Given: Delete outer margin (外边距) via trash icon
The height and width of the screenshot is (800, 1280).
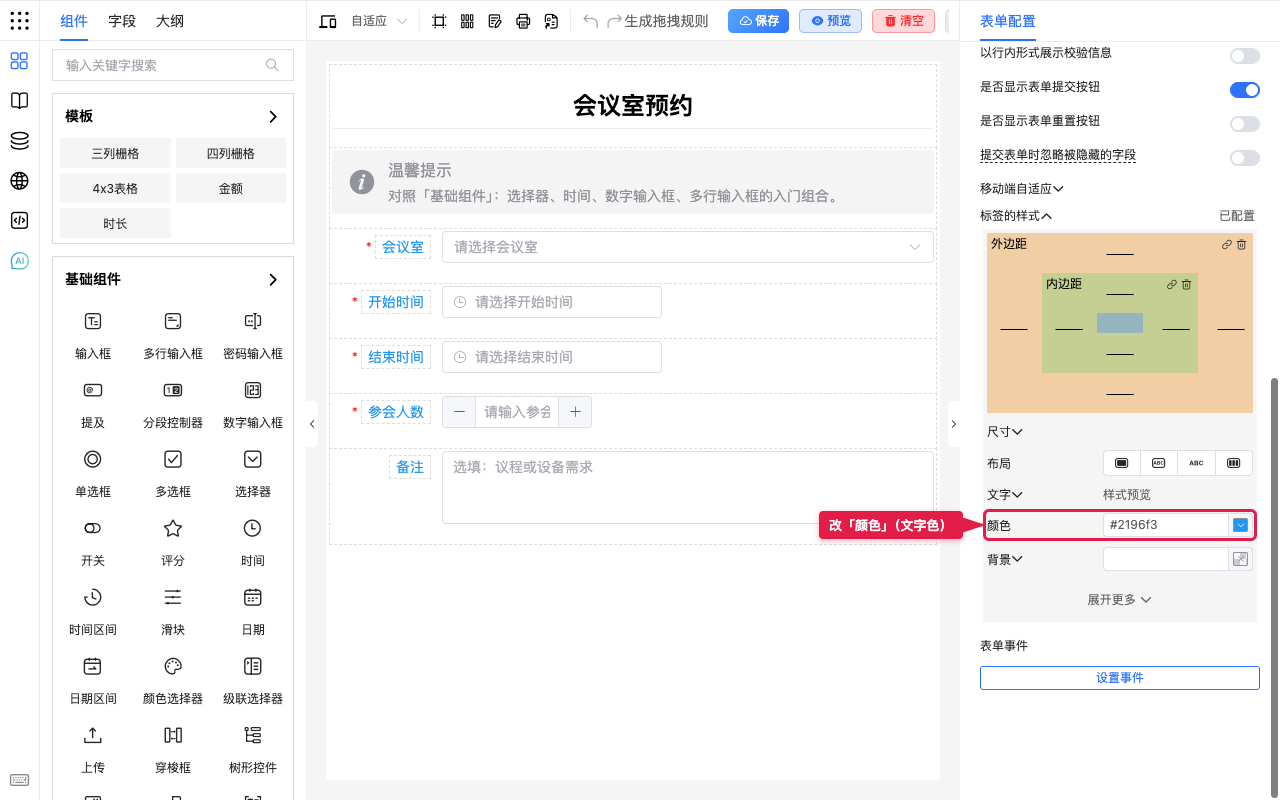Looking at the screenshot, I should click(1242, 244).
